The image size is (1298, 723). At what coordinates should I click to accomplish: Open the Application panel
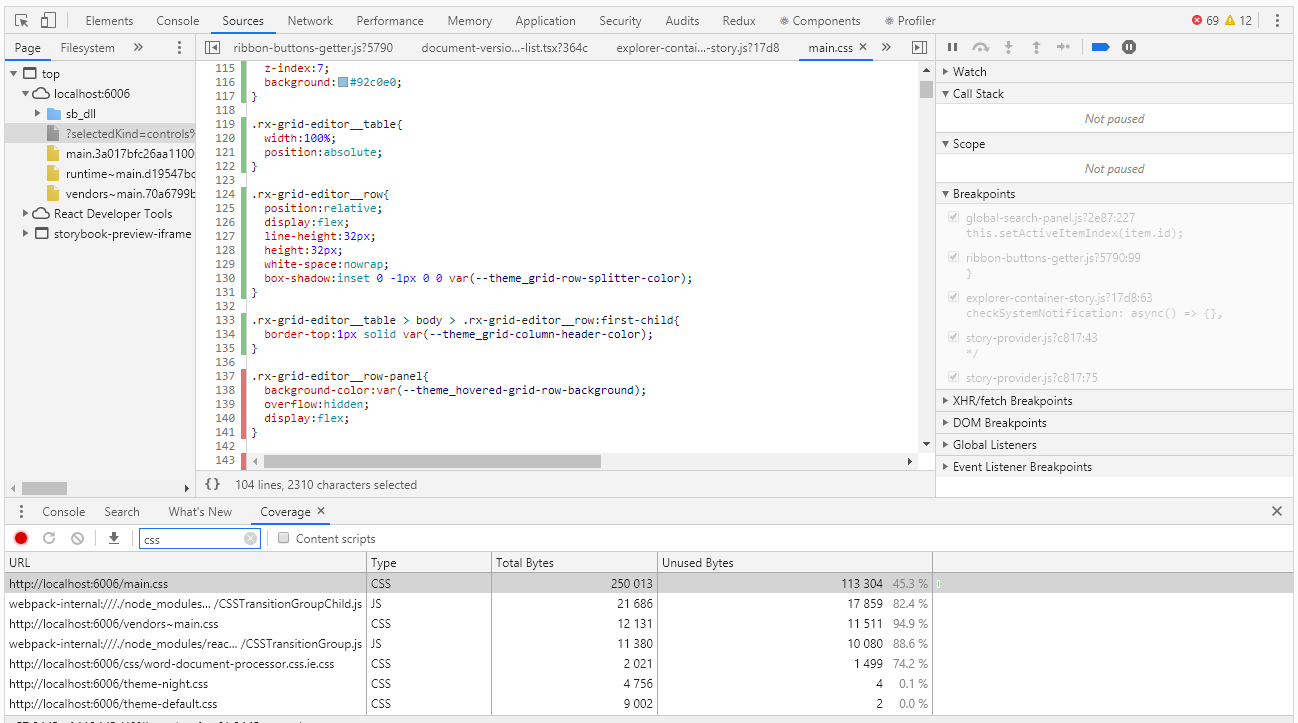545,20
